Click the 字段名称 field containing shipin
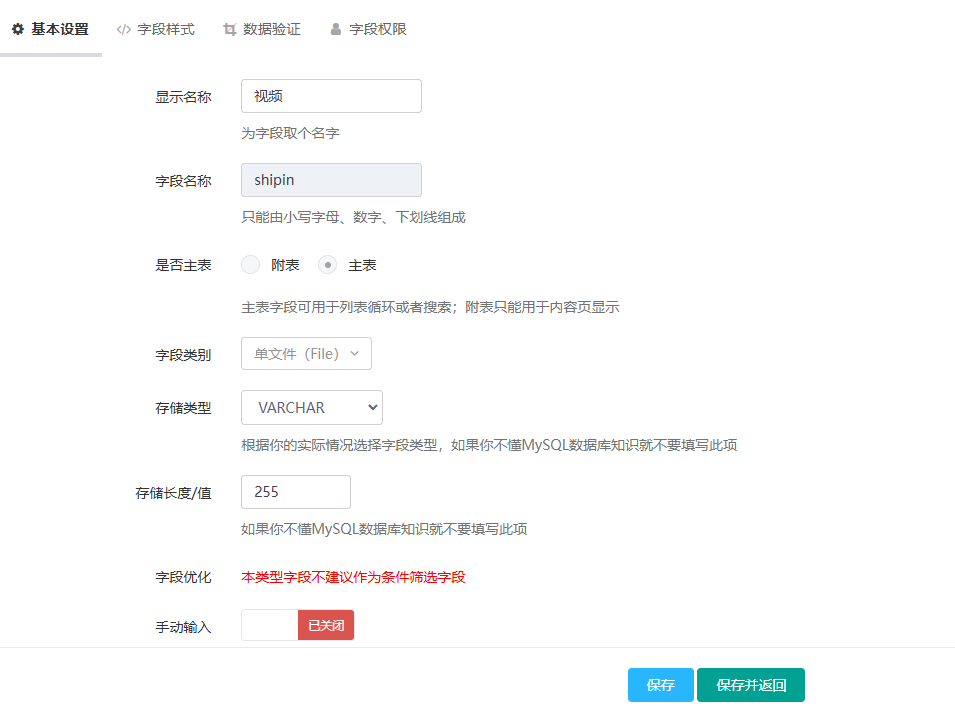Viewport: 955px width, 706px height. 331,180
